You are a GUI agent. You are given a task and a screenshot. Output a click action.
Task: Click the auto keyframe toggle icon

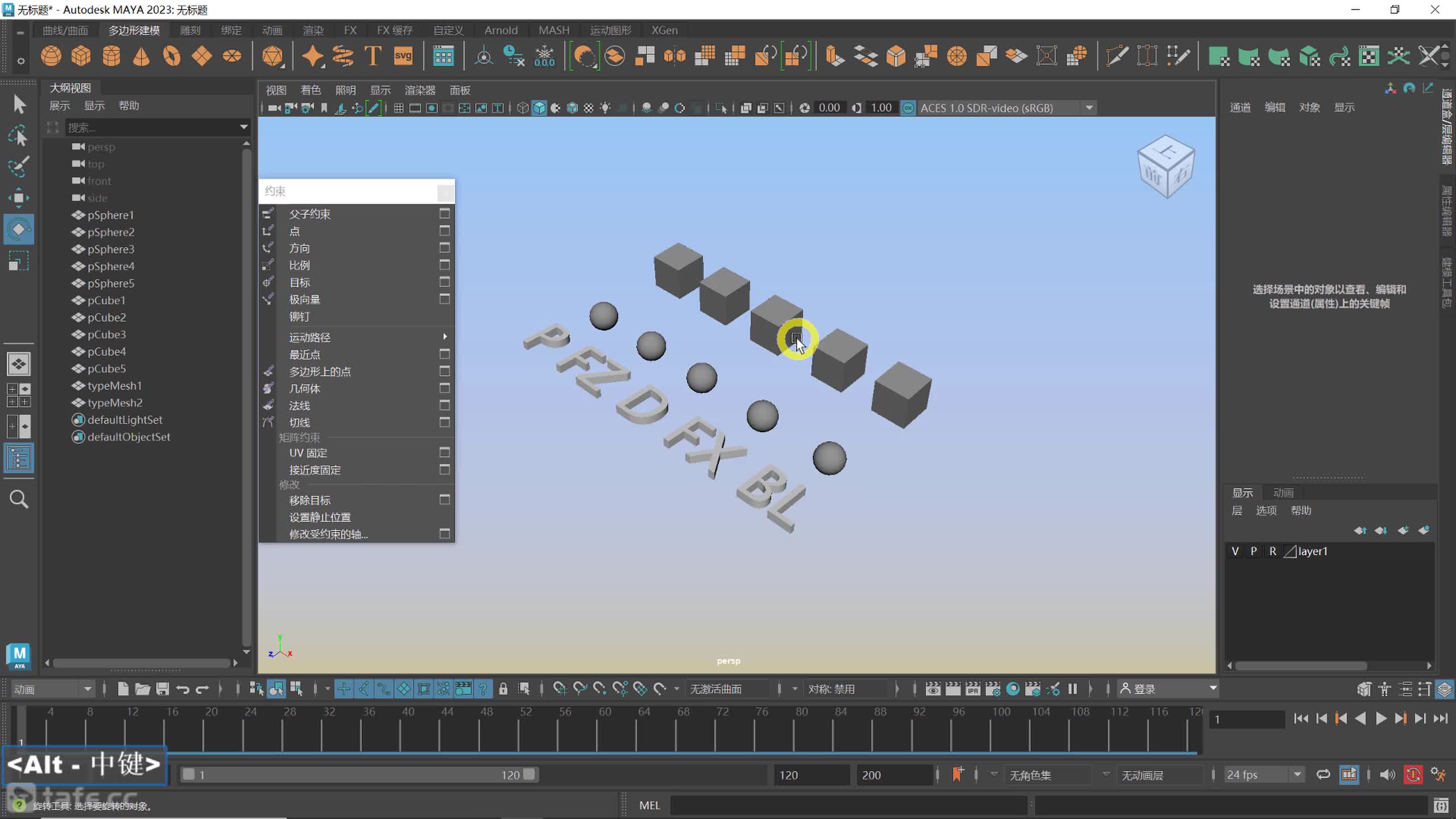1413,775
